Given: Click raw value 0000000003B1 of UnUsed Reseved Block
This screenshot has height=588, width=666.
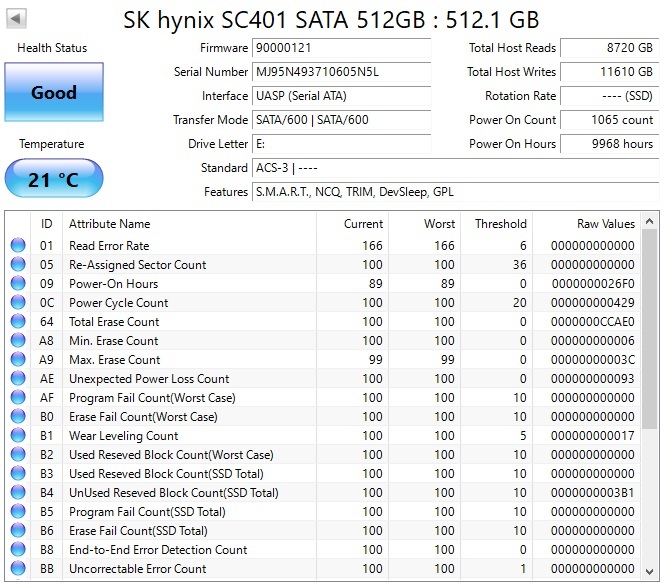Looking at the screenshot, I should click(x=593, y=492).
